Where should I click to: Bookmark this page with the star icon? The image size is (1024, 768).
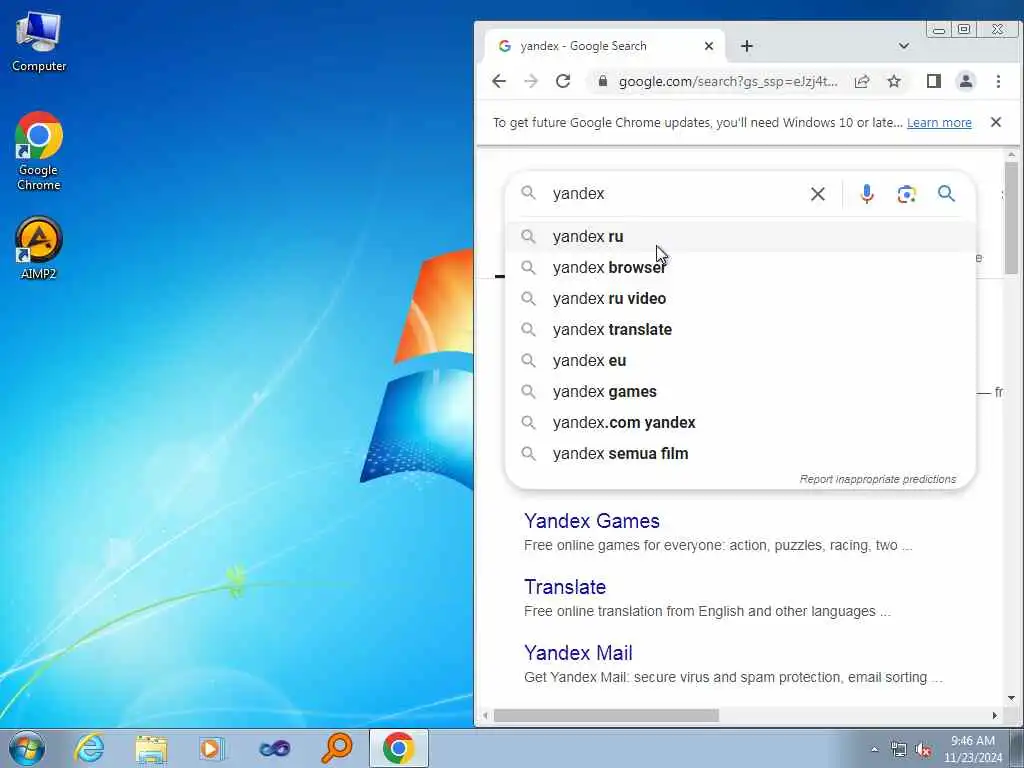894,81
